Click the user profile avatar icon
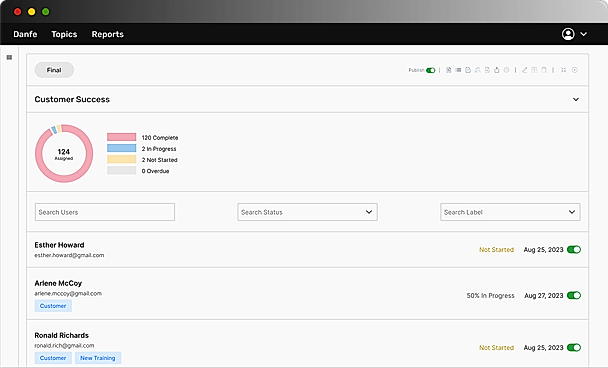The image size is (608, 368). tap(568, 34)
